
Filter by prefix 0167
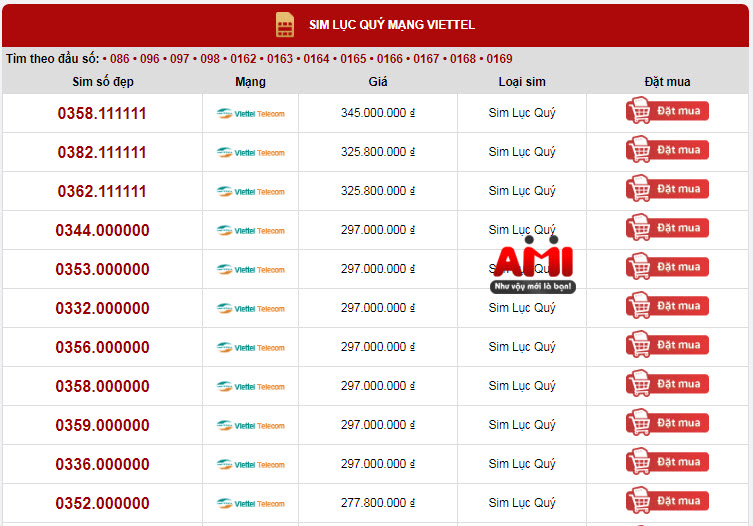coord(426,59)
